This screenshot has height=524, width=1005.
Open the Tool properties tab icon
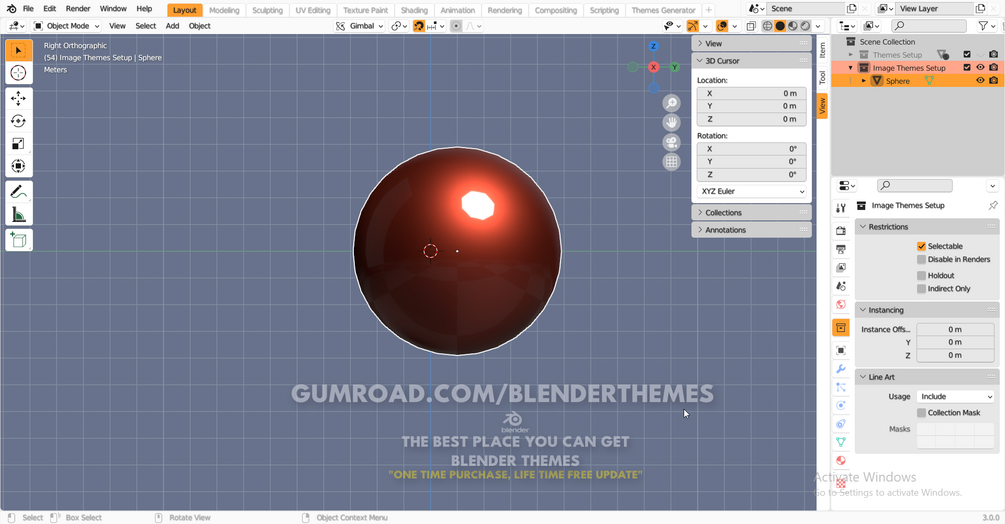click(x=841, y=208)
